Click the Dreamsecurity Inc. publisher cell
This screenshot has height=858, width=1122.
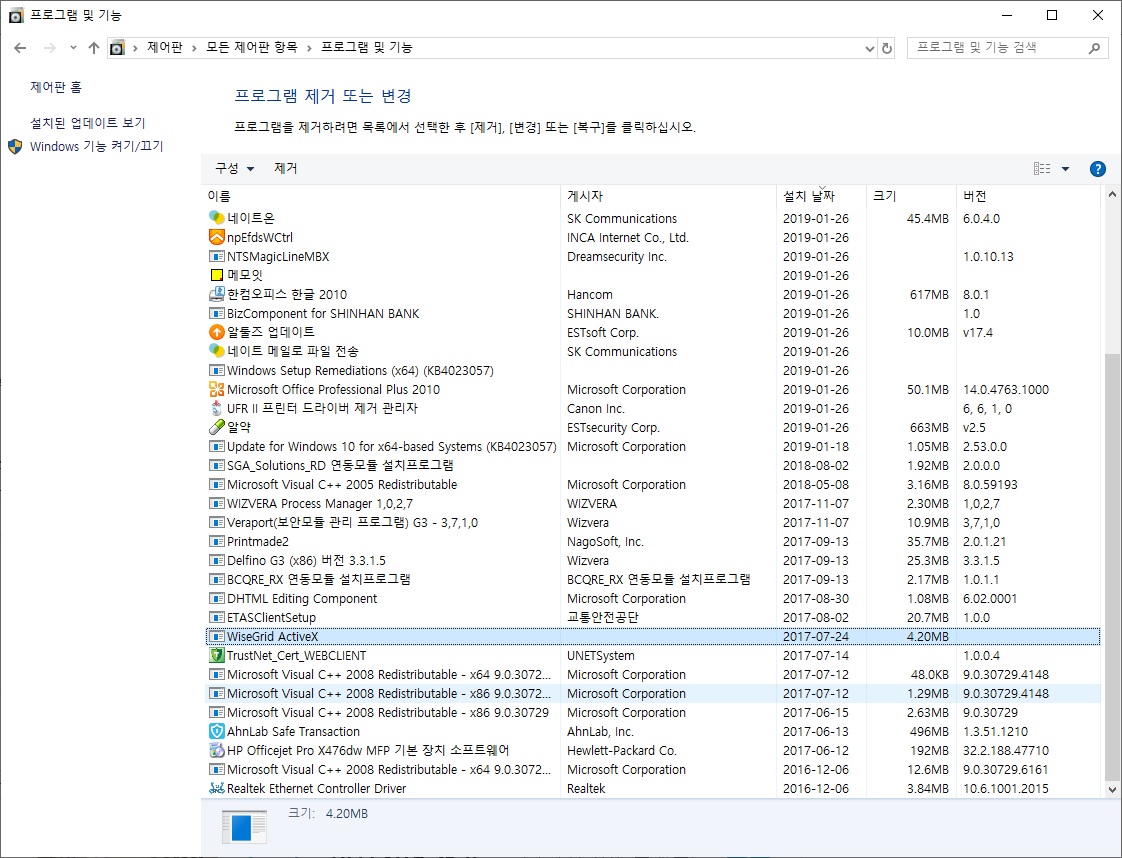pyautogui.click(x=616, y=256)
